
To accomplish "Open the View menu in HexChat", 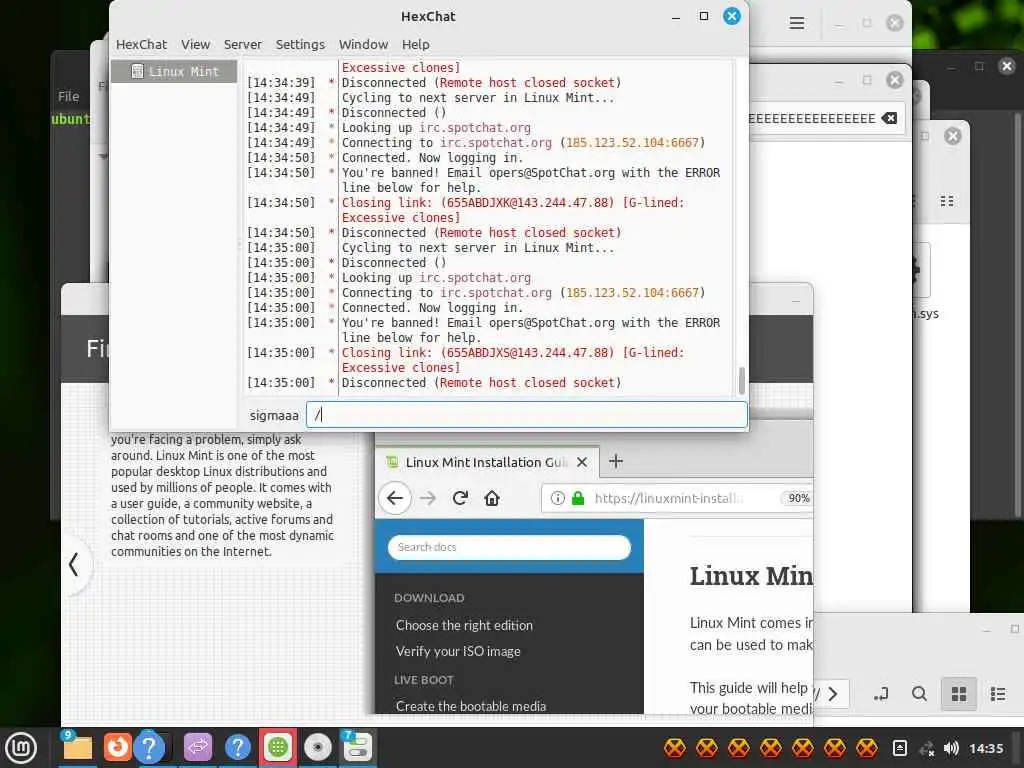I will click(x=195, y=44).
